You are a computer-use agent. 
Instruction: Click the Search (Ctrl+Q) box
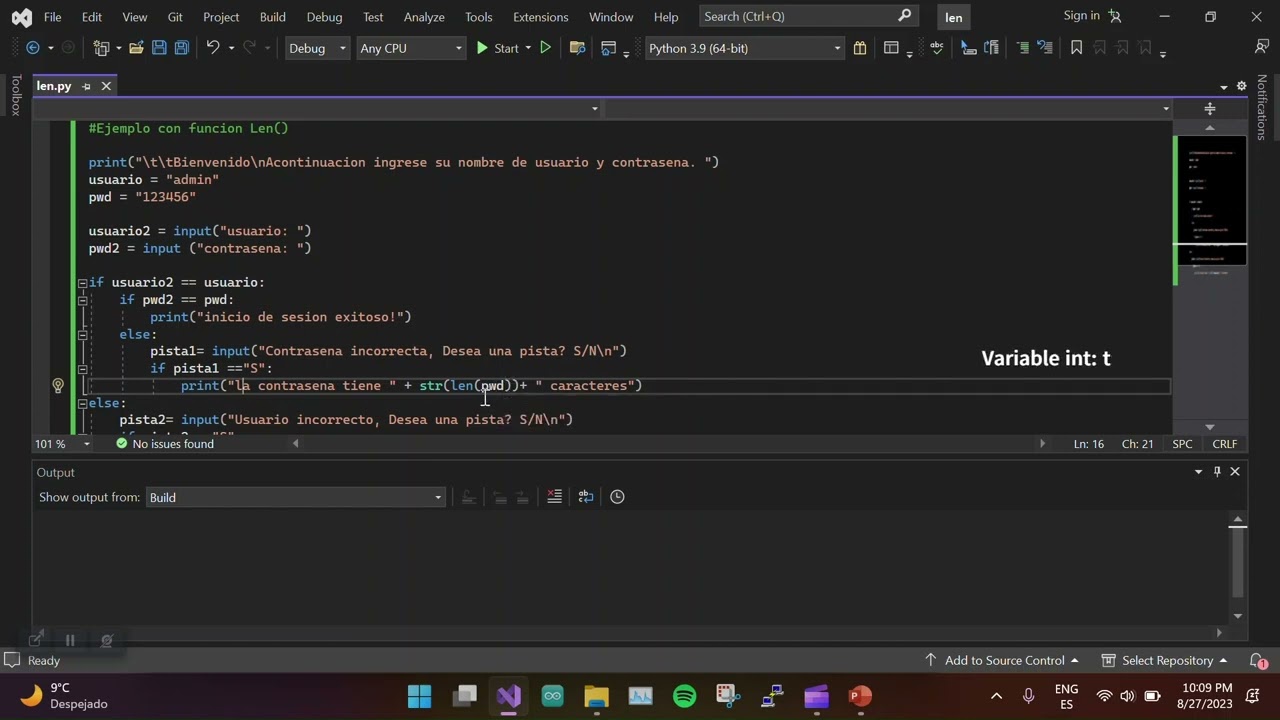808,16
